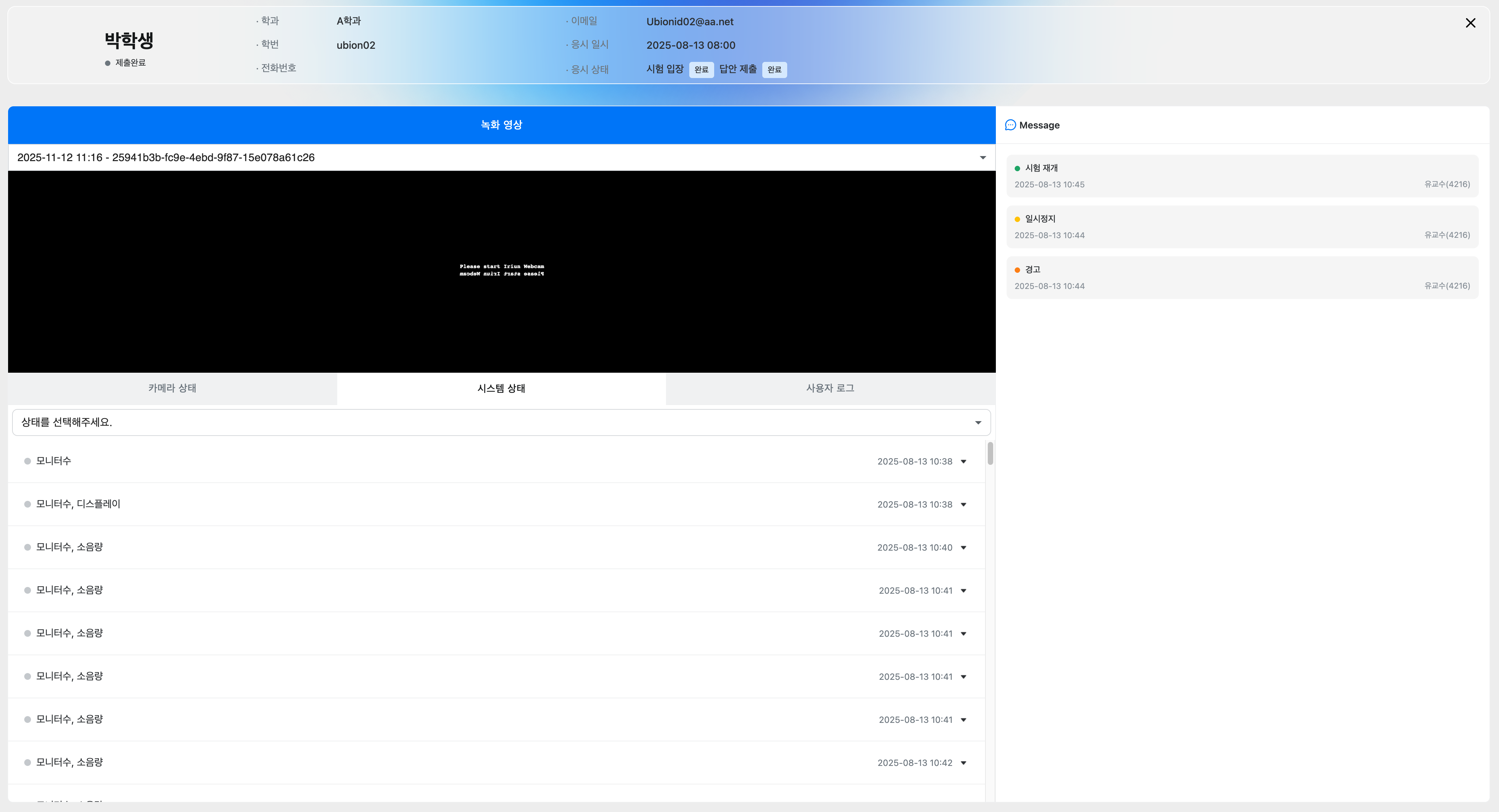Expand the 모니터수, 소음량 10:42 row
Screen dimensions: 1499x812
click(x=964, y=763)
